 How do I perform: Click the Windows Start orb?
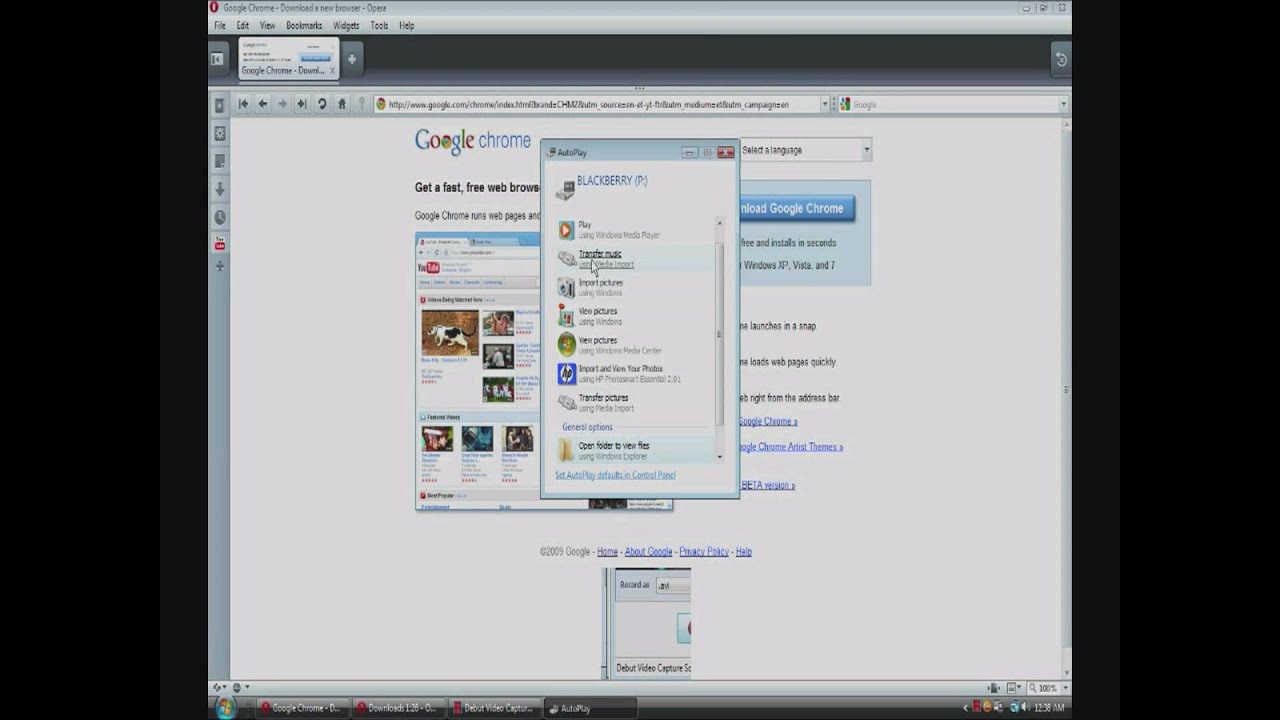(x=225, y=708)
